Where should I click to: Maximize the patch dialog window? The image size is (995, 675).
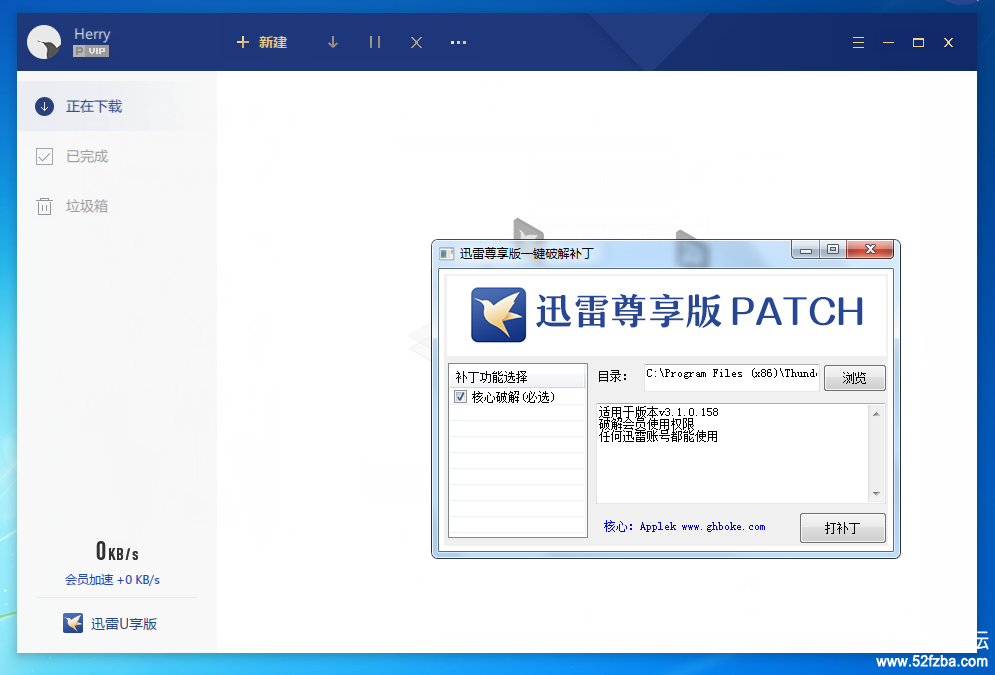[x=833, y=250]
